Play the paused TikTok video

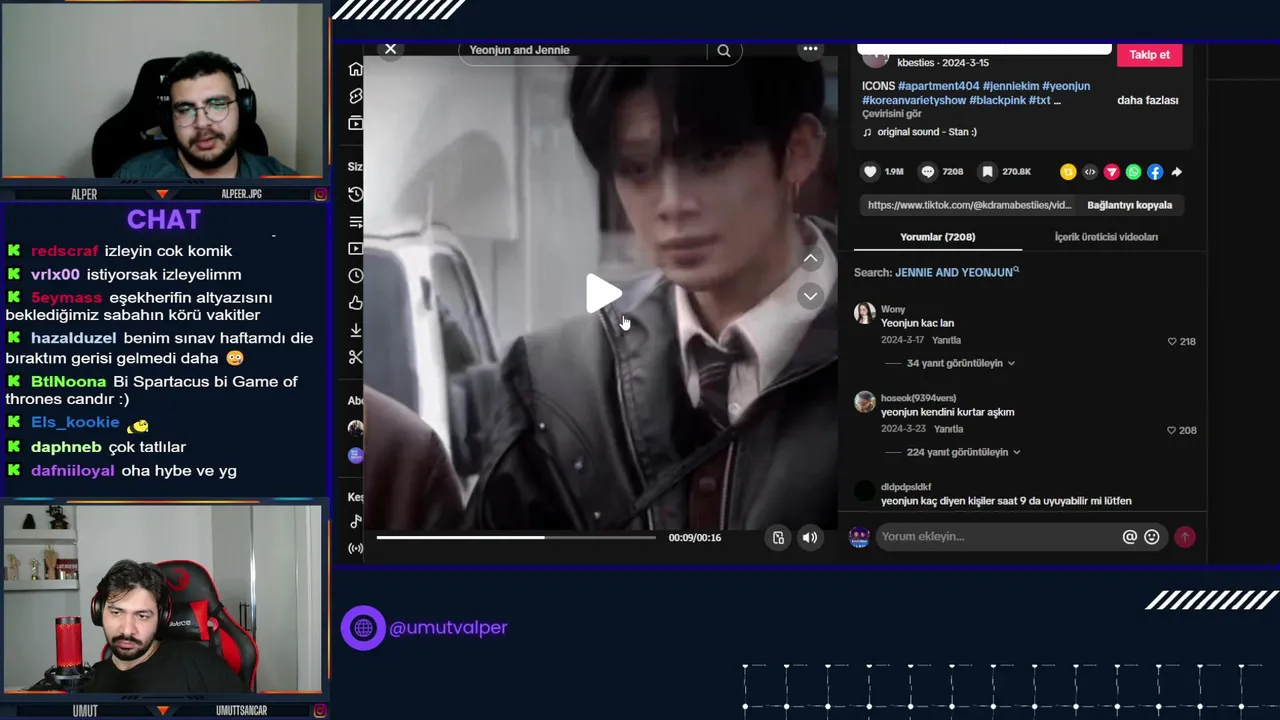click(x=603, y=293)
